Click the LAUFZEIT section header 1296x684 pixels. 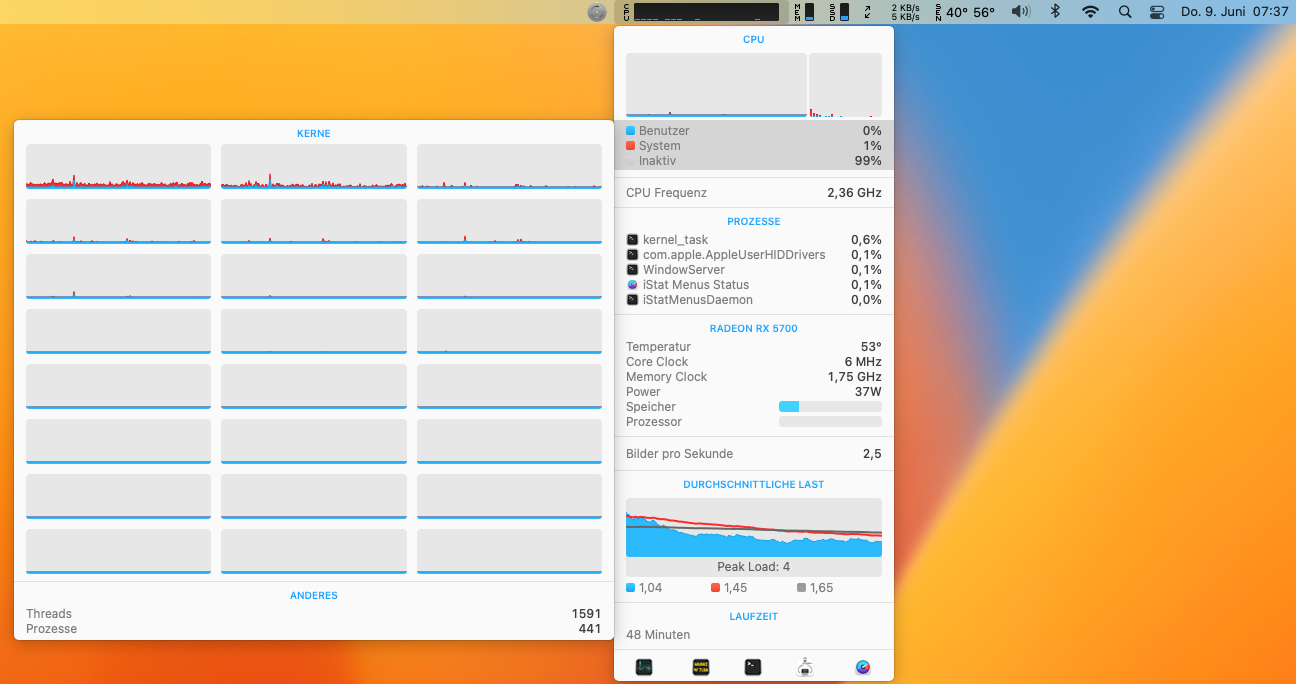tap(754, 617)
